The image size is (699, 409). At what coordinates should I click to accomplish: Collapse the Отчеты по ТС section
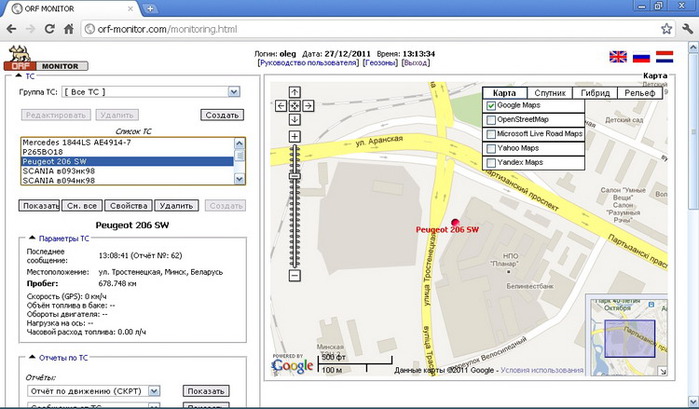click(32, 357)
